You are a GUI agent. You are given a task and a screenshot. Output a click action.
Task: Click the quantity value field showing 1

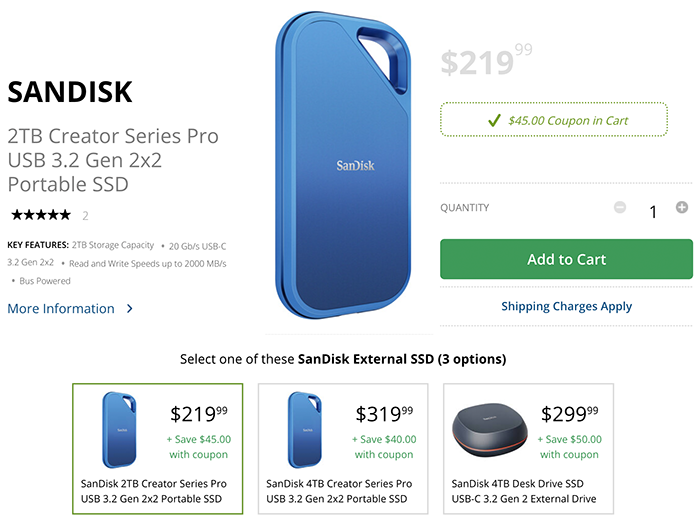(x=653, y=212)
